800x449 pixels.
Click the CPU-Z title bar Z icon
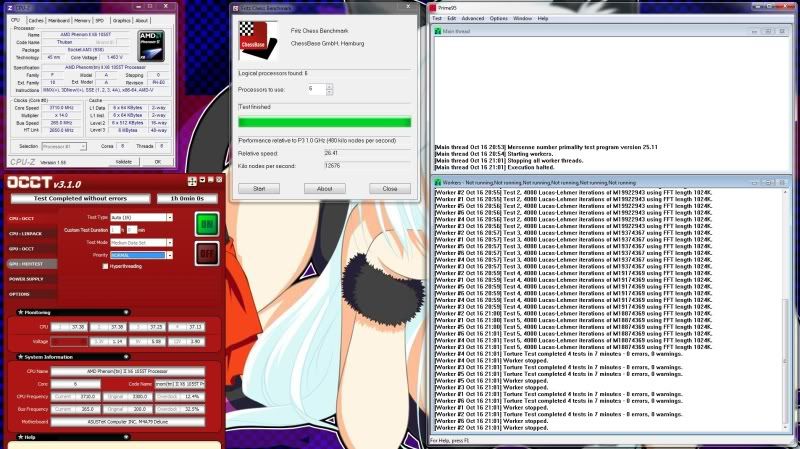tap(10, 8)
